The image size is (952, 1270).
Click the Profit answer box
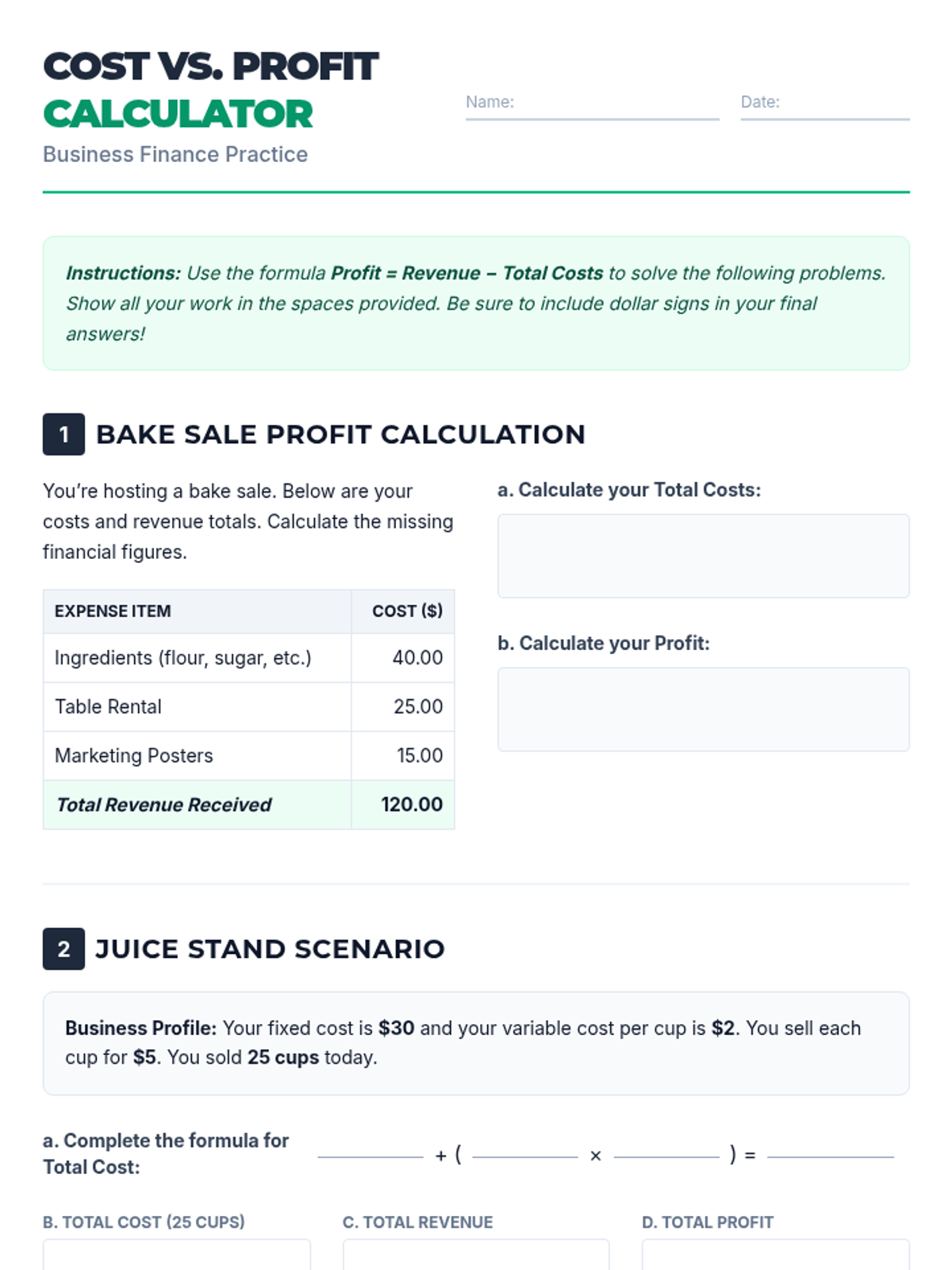tap(703, 709)
